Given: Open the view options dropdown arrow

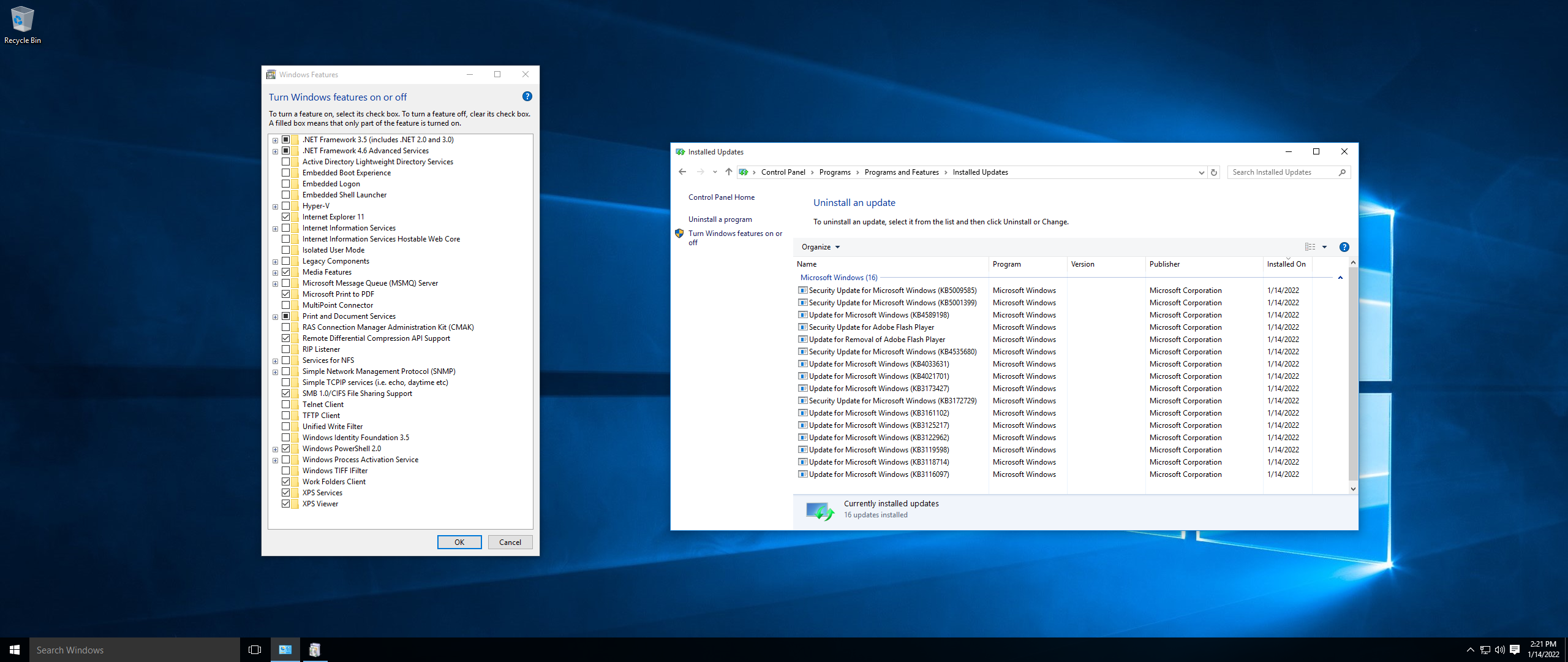Looking at the screenshot, I should click(x=1324, y=247).
